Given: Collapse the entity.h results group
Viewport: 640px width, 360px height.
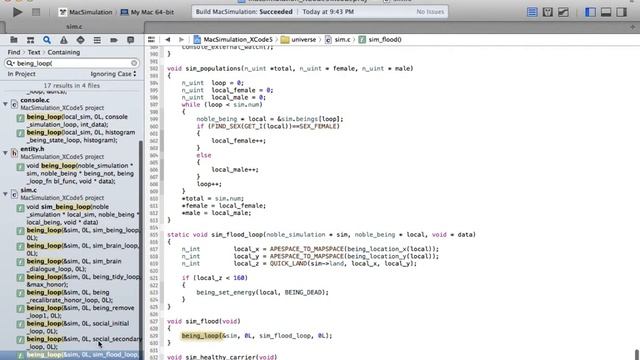Looking at the screenshot, I should click(x=5, y=153).
